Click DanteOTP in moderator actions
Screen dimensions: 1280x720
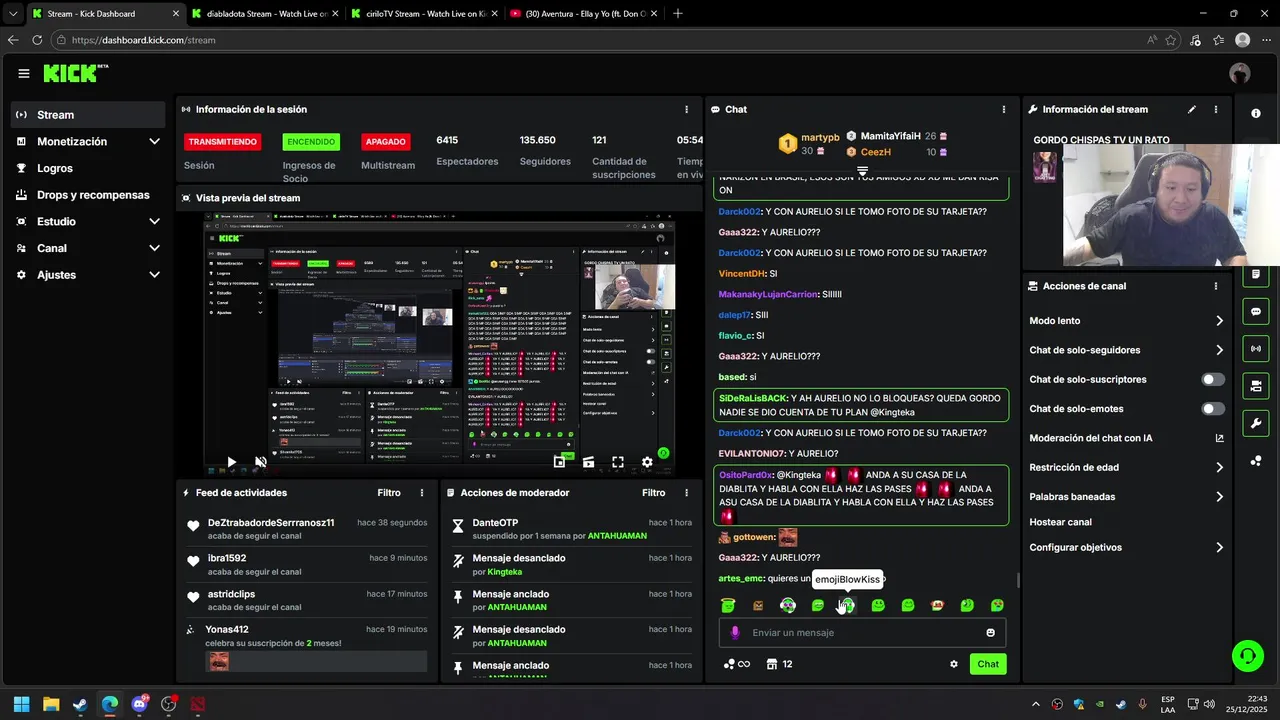[x=495, y=523]
